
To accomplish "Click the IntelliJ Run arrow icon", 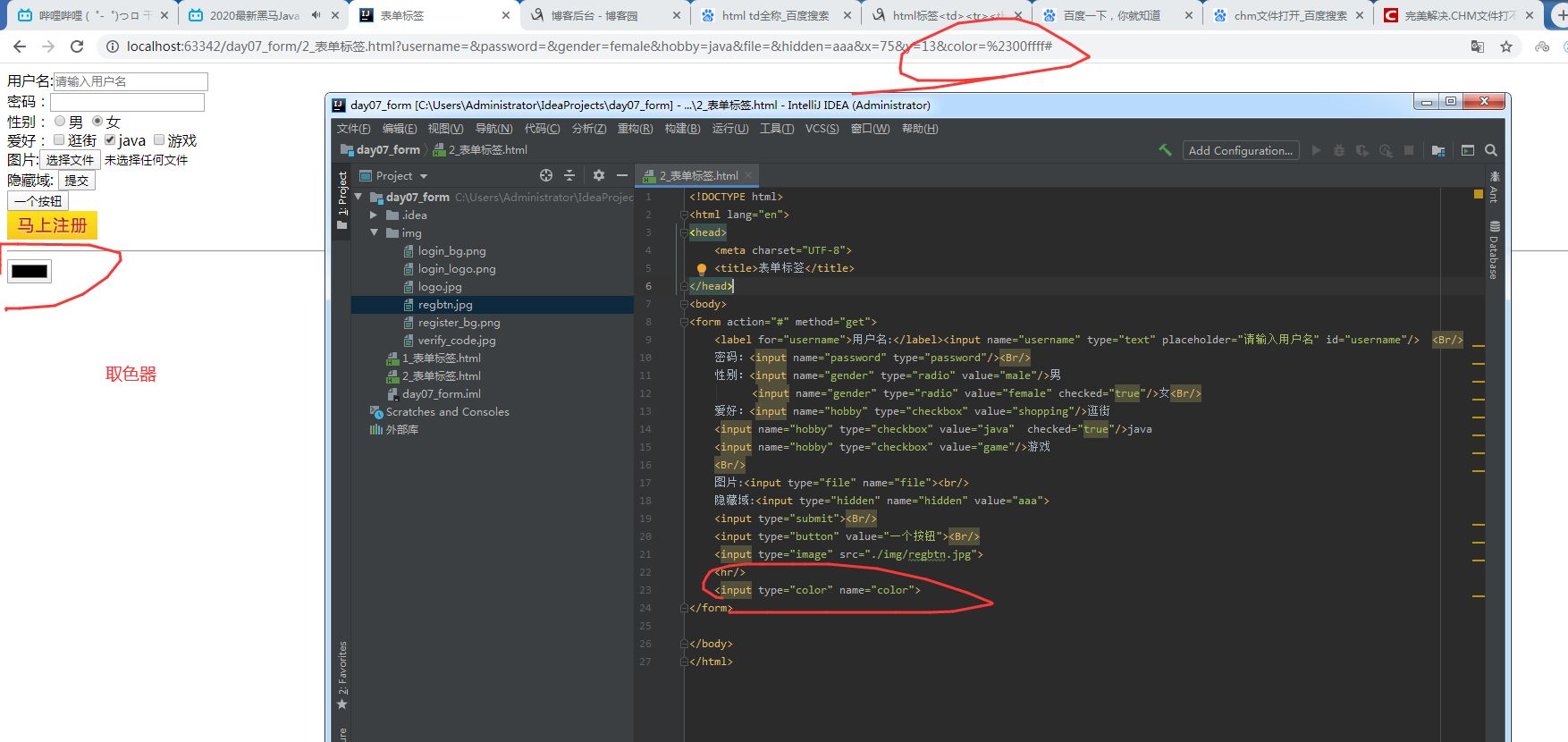I will click(x=1316, y=150).
